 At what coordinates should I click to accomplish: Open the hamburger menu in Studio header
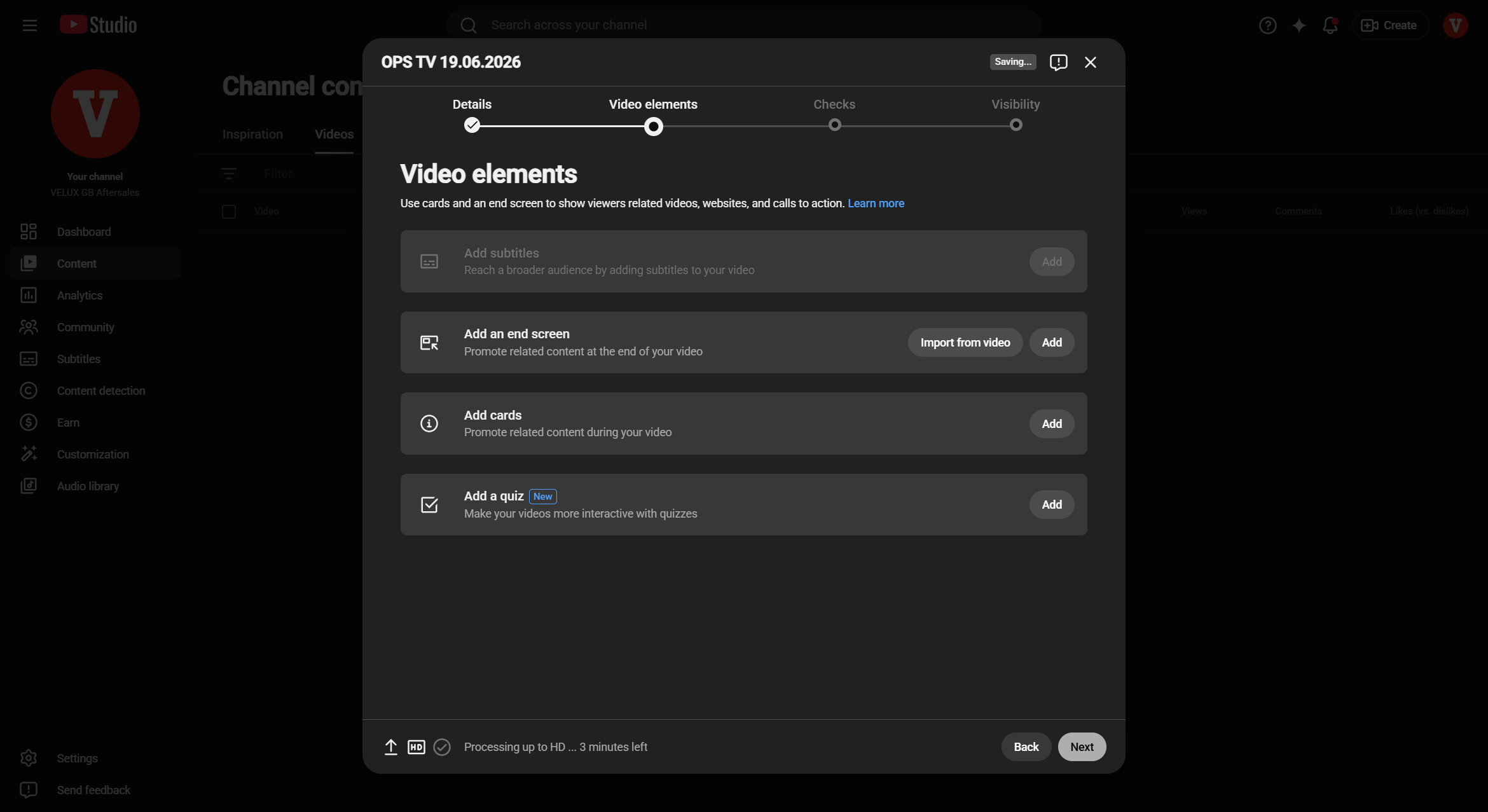point(29,25)
